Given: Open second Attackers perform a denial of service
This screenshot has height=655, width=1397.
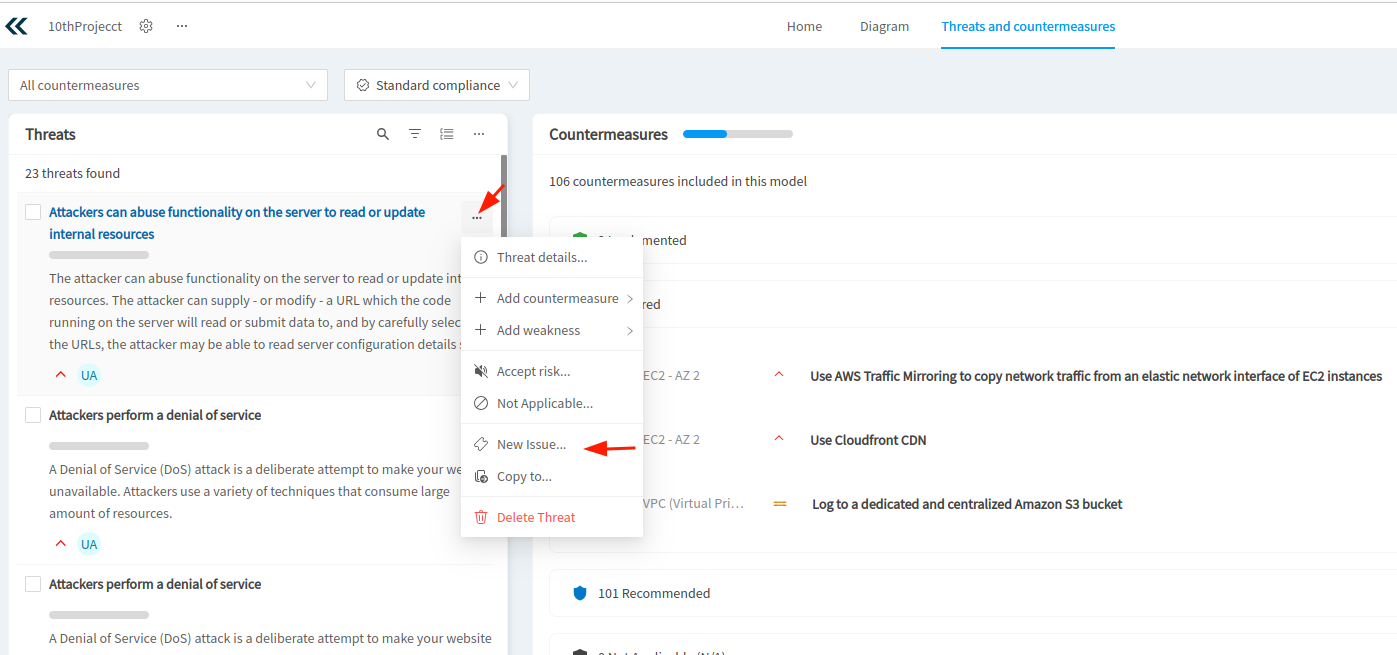Looking at the screenshot, I should 155,415.
